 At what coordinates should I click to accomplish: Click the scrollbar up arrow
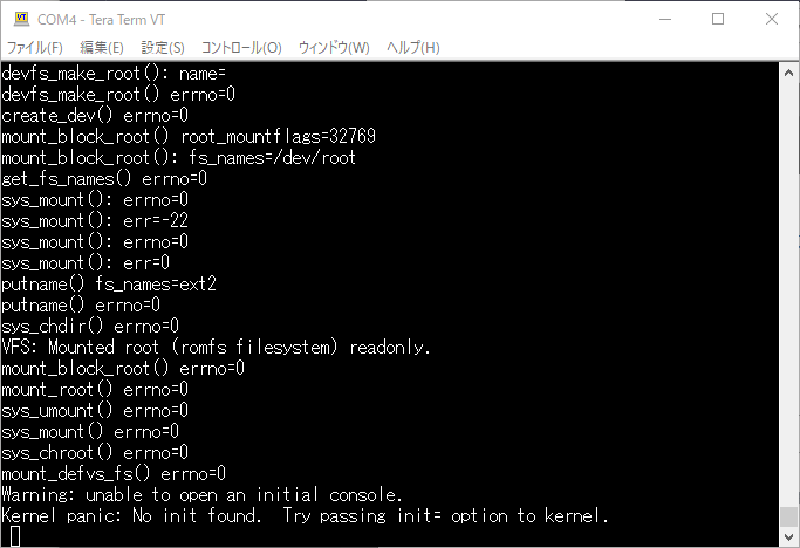click(789, 71)
